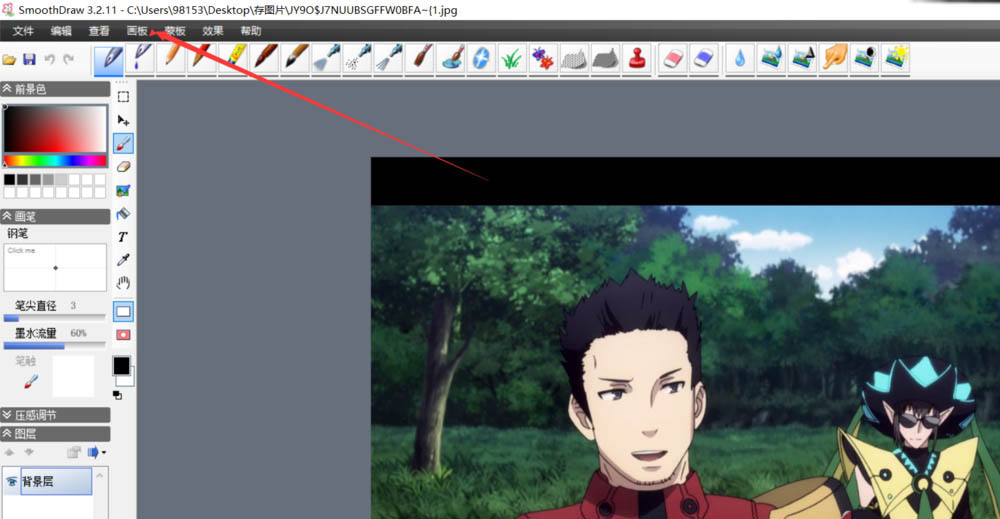Select the green grass brush
This screenshot has width=1000, height=519.
tap(512, 59)
